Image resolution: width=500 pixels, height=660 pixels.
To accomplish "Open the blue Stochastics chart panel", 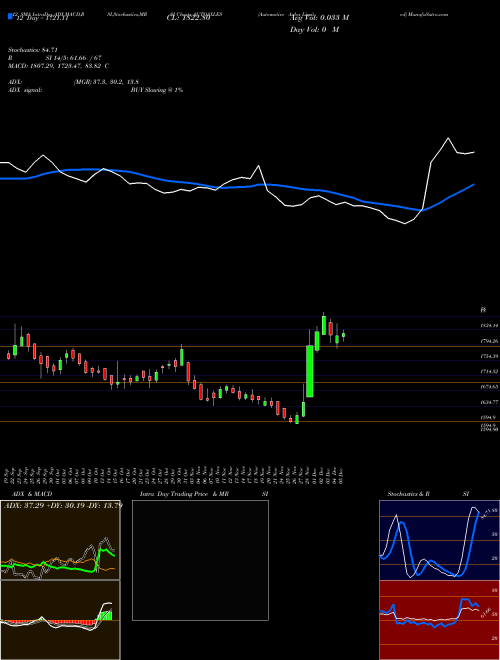I will click(x=439, y=540).
